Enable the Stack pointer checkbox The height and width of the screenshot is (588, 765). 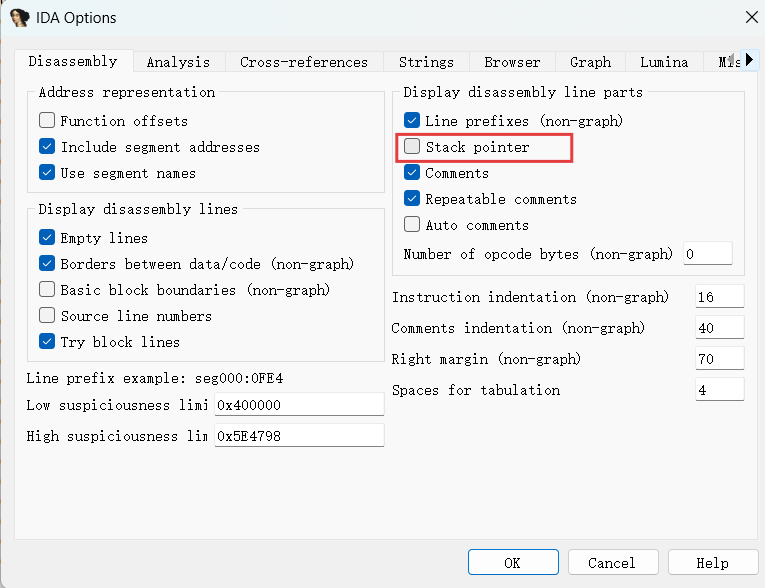point(412,147)
